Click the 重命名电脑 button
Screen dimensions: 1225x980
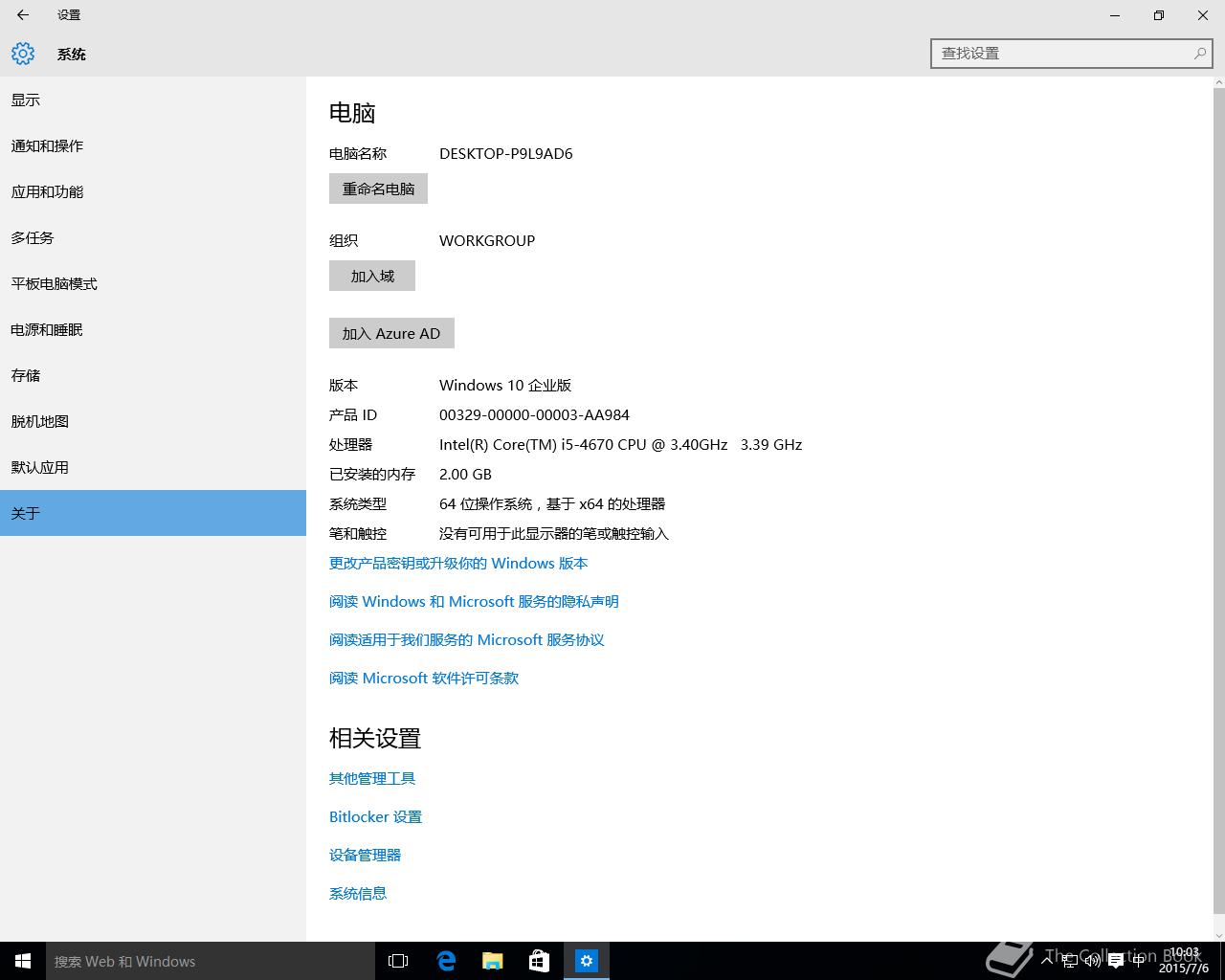378,189
